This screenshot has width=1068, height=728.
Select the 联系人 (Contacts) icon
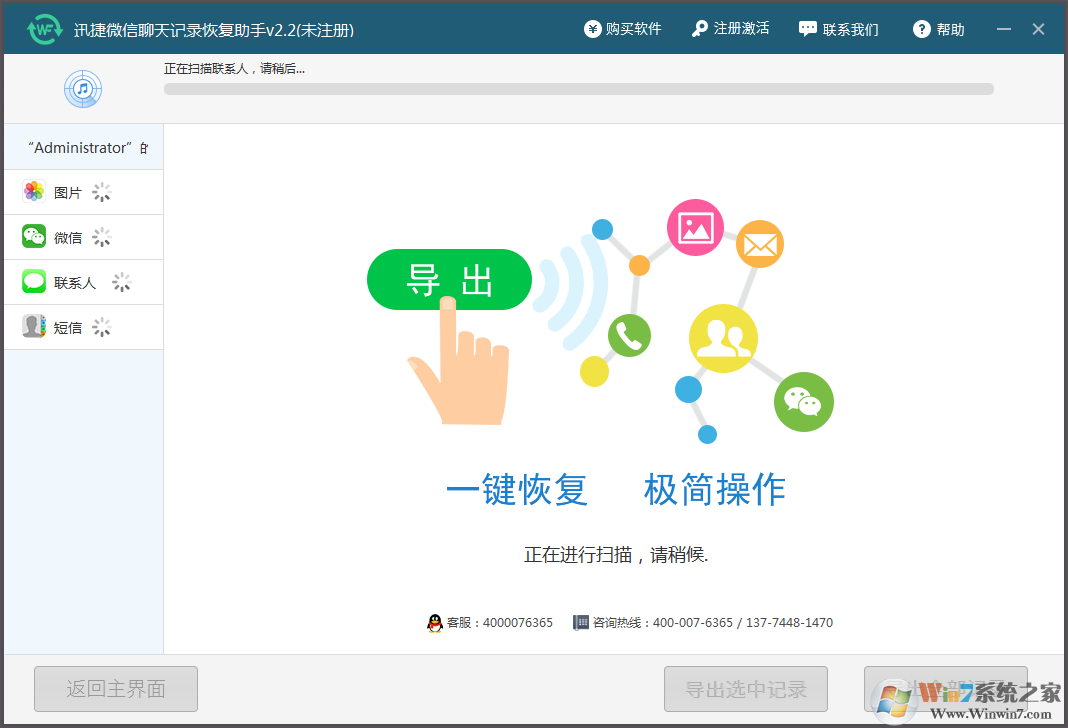pyautogui.click(x=33, y=282)
